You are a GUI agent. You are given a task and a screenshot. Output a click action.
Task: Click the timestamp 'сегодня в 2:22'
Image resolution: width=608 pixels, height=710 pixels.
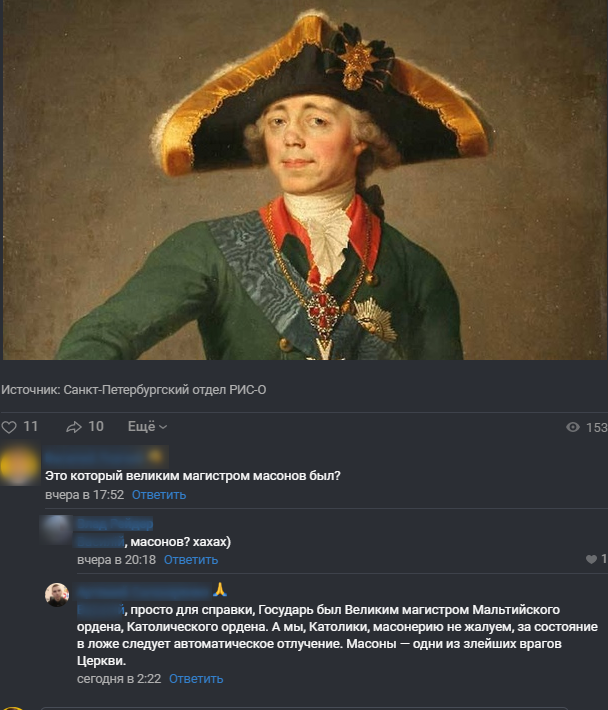(x=119, y=679)
